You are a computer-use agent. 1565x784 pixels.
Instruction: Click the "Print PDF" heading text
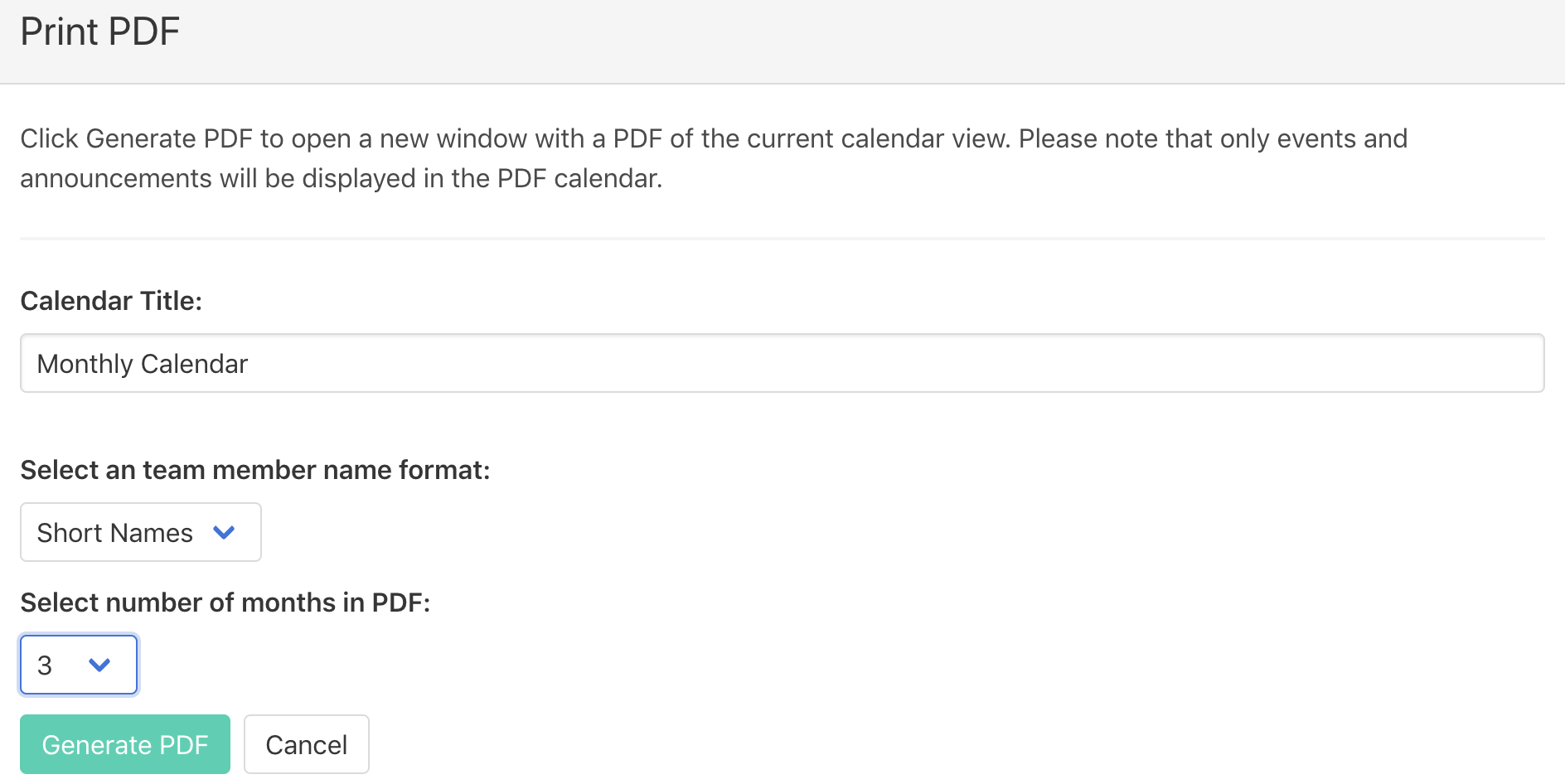click(x=99, y=31)
